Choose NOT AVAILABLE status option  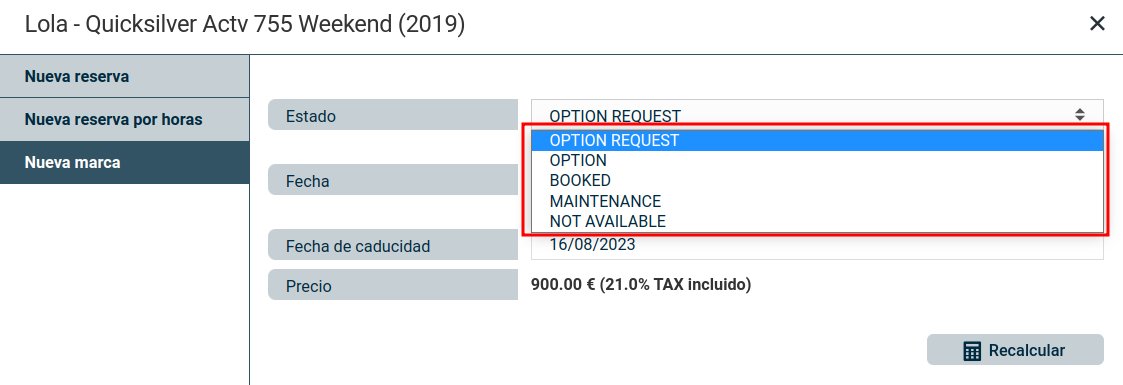click(817, 221)
